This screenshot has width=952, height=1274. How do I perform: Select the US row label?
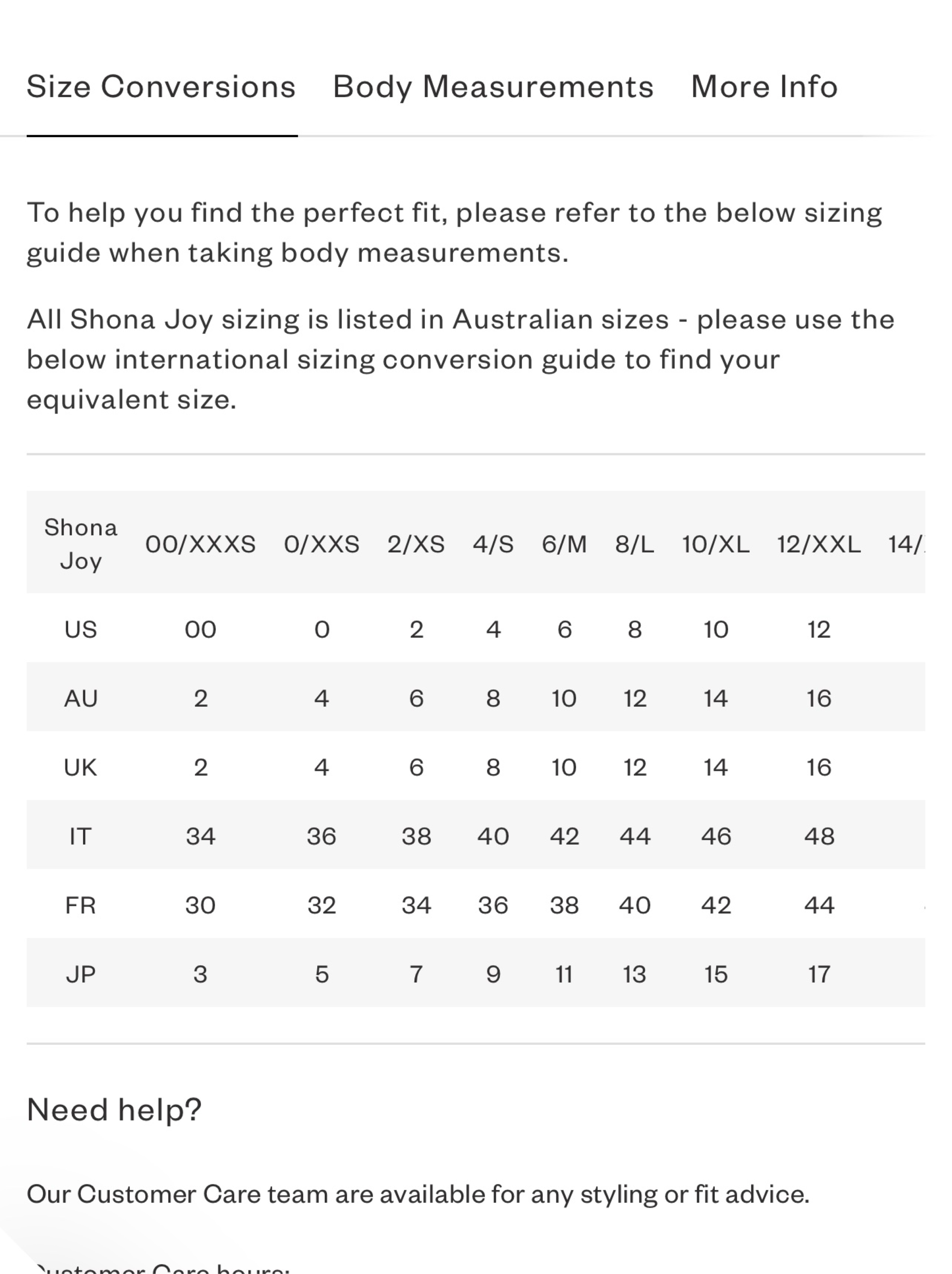(x=81, y=630)
